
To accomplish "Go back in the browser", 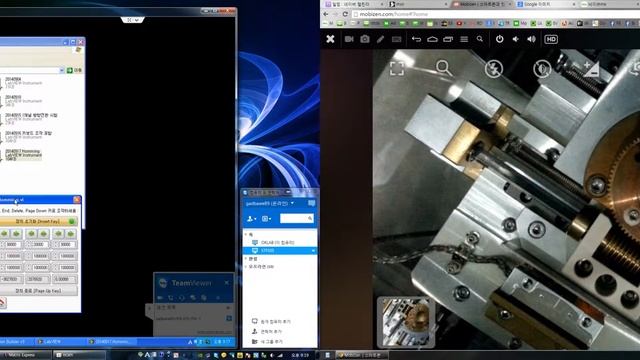I will (x=326, y=14).
